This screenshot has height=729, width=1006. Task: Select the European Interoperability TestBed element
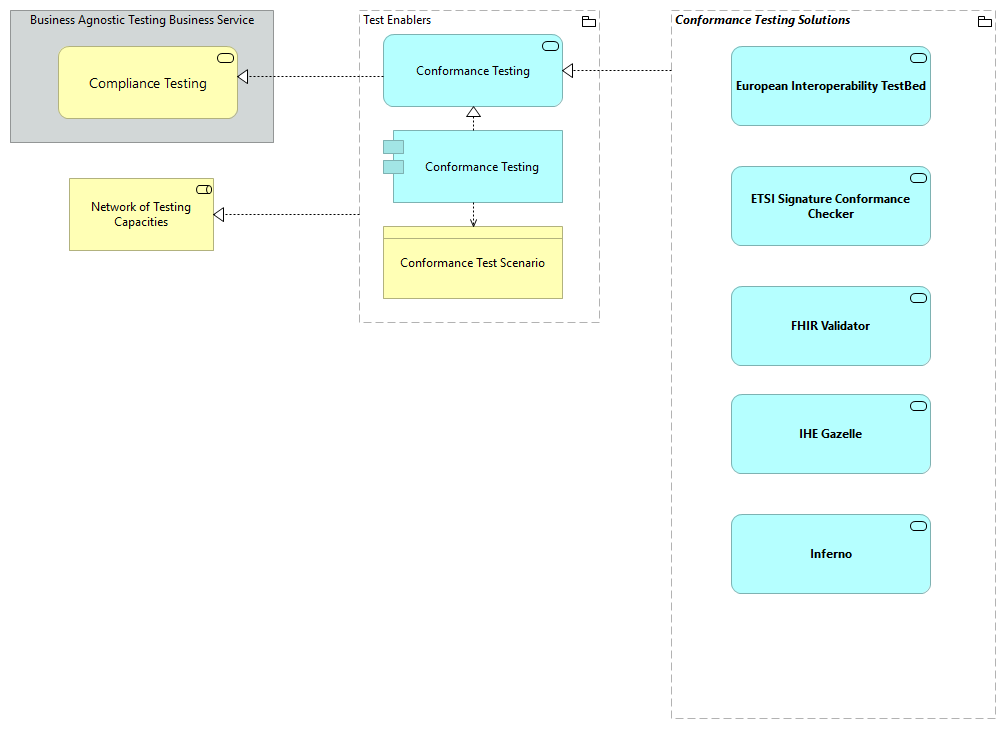coord(831,86)
